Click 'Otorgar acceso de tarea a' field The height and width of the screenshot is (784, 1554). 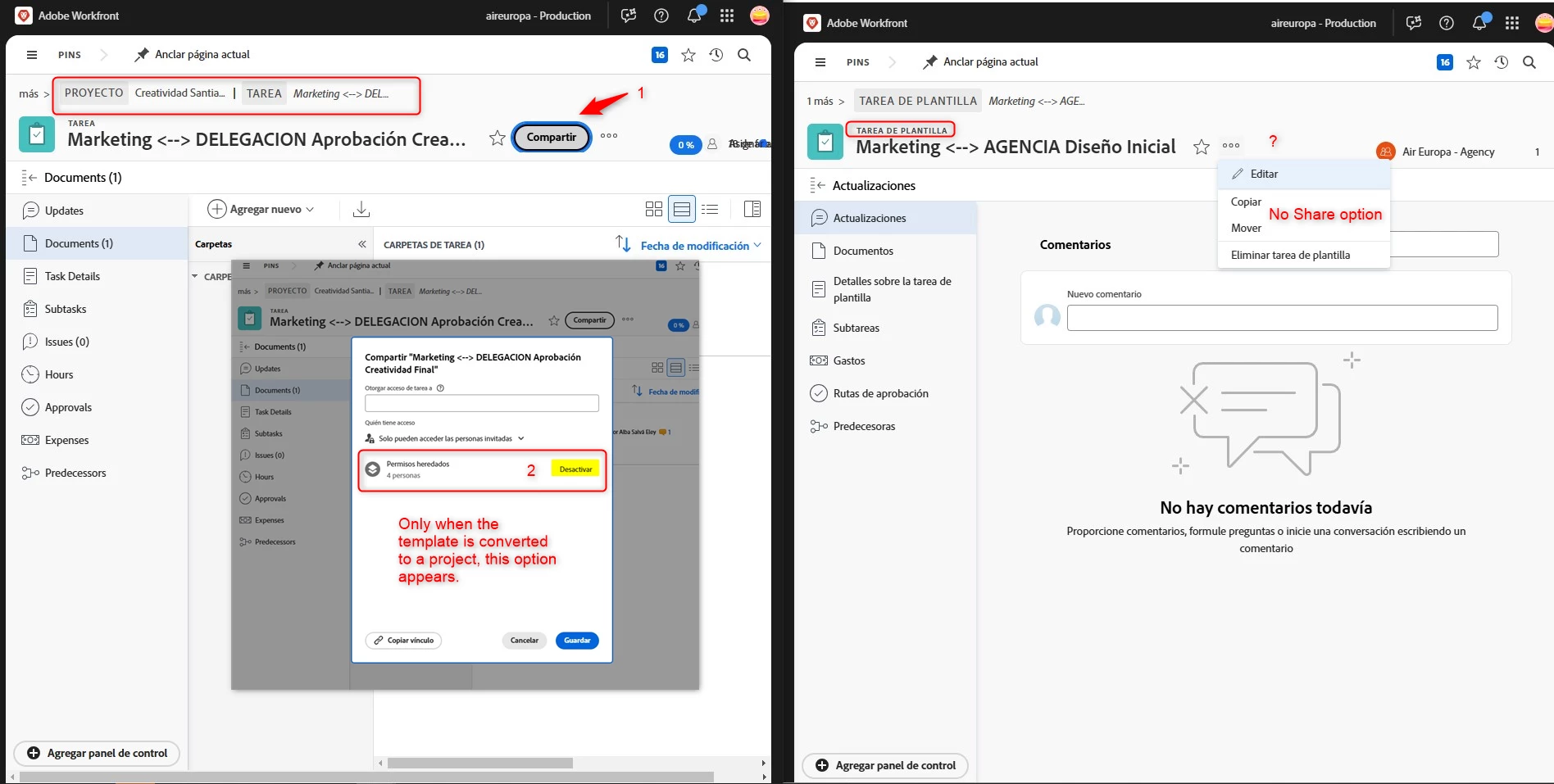click(482, 403)
